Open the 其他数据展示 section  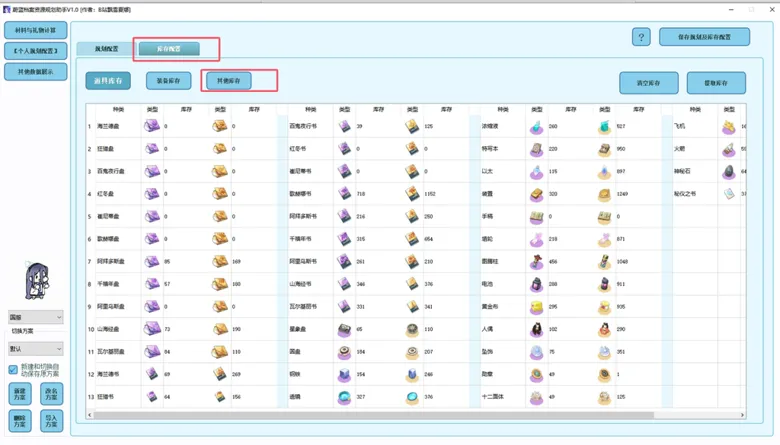(x=35, y=72)
